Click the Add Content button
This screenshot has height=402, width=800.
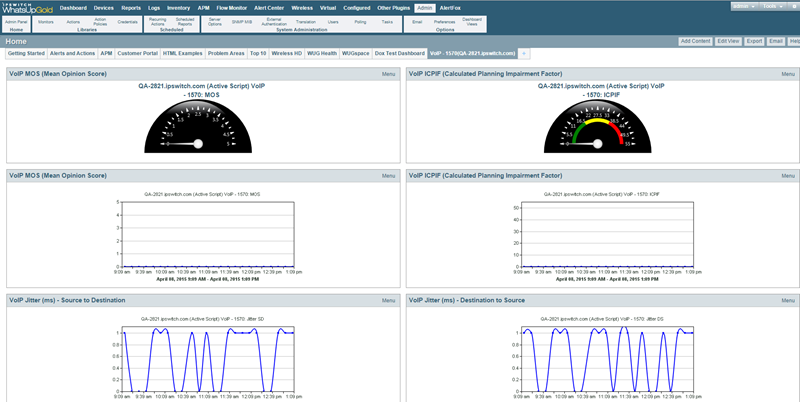pos(695,41)
